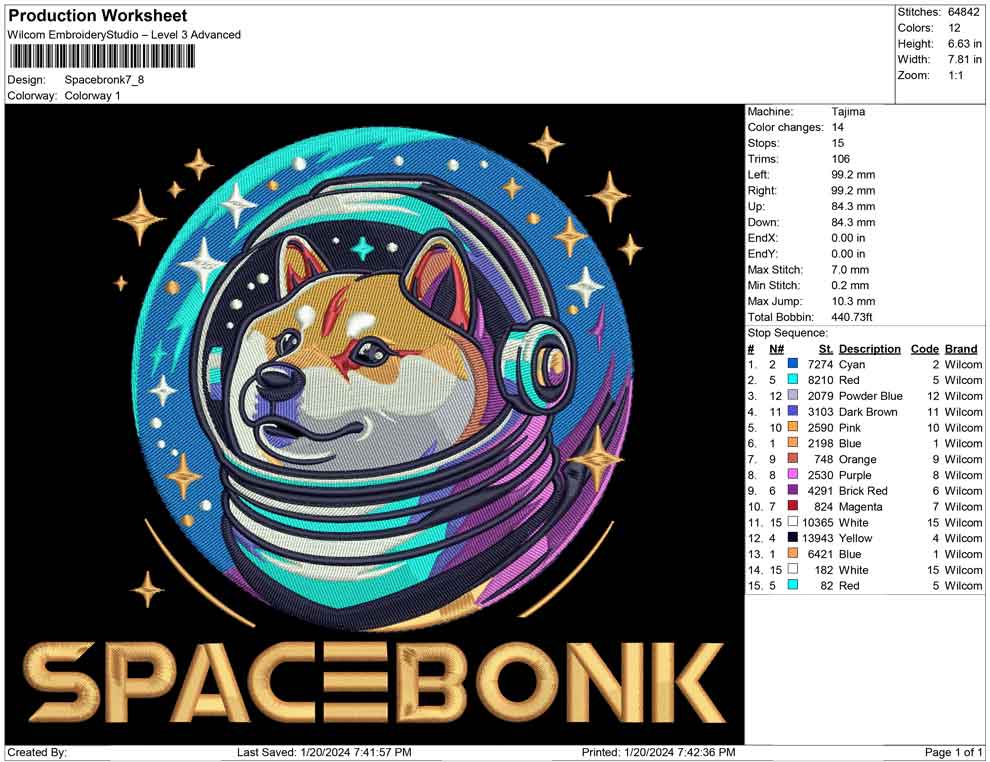The height and width of the screenshot is (762, 990).
Task: Pick the dark swatch beside Yellow
Action: point(792,537)
